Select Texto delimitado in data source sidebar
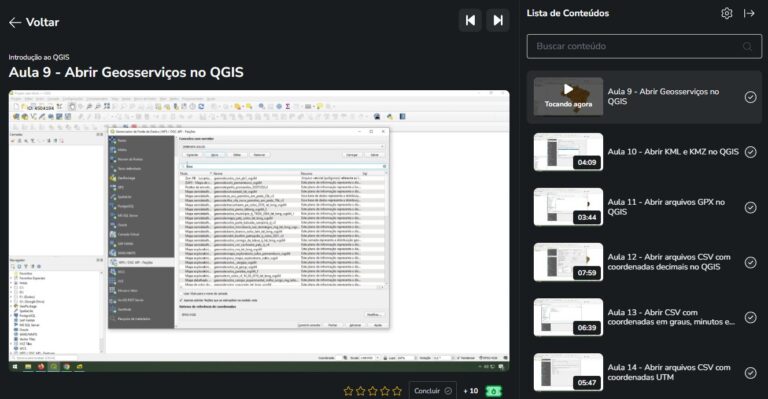768x399 pixels. [141, 168]
